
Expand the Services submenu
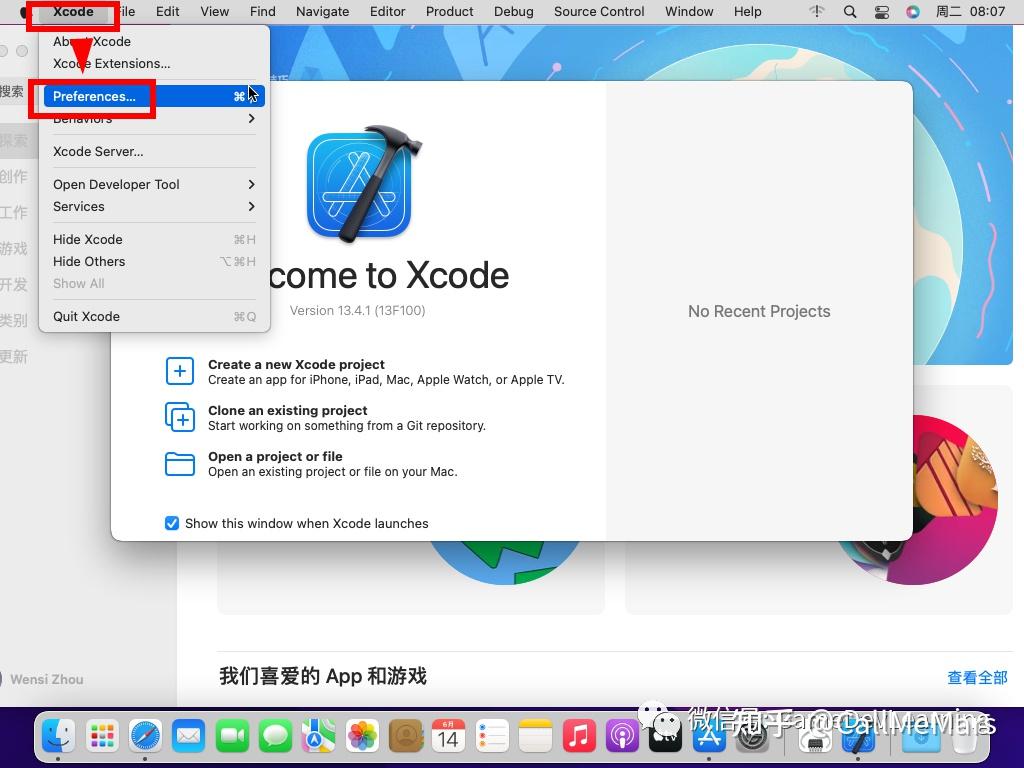(x=154, y=206)
